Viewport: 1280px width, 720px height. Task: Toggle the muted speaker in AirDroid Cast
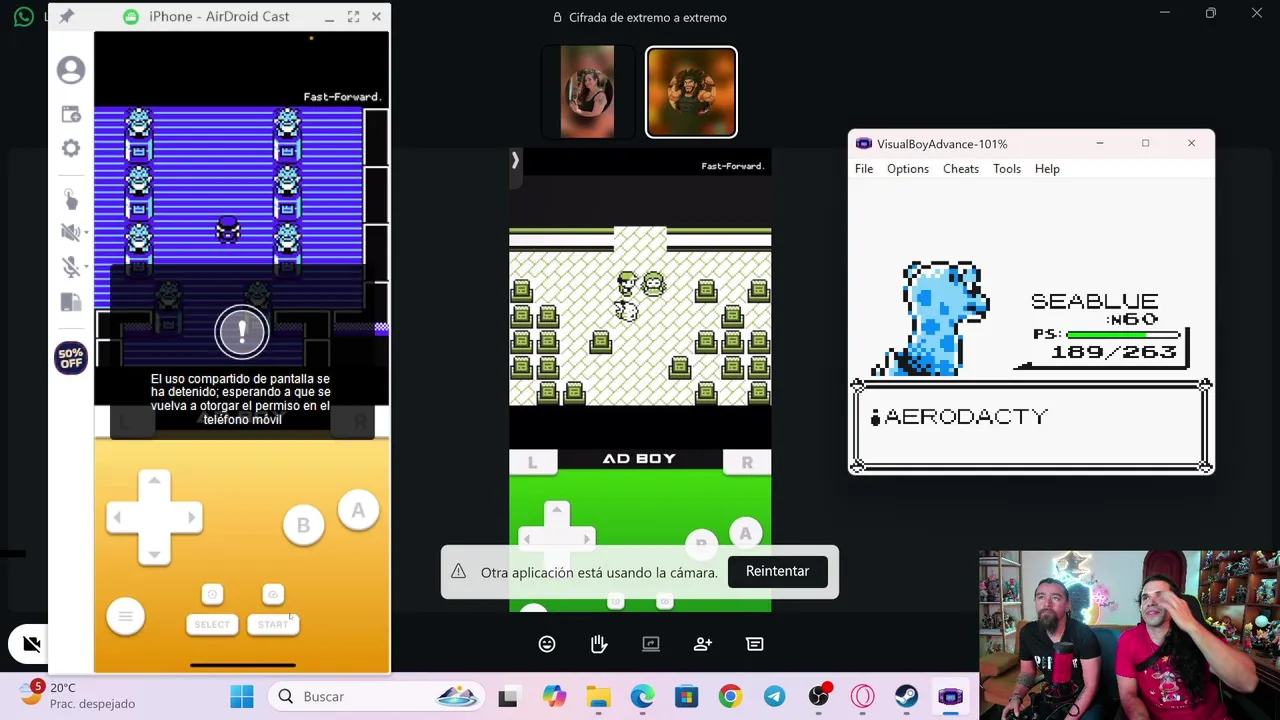pos(71,232)
